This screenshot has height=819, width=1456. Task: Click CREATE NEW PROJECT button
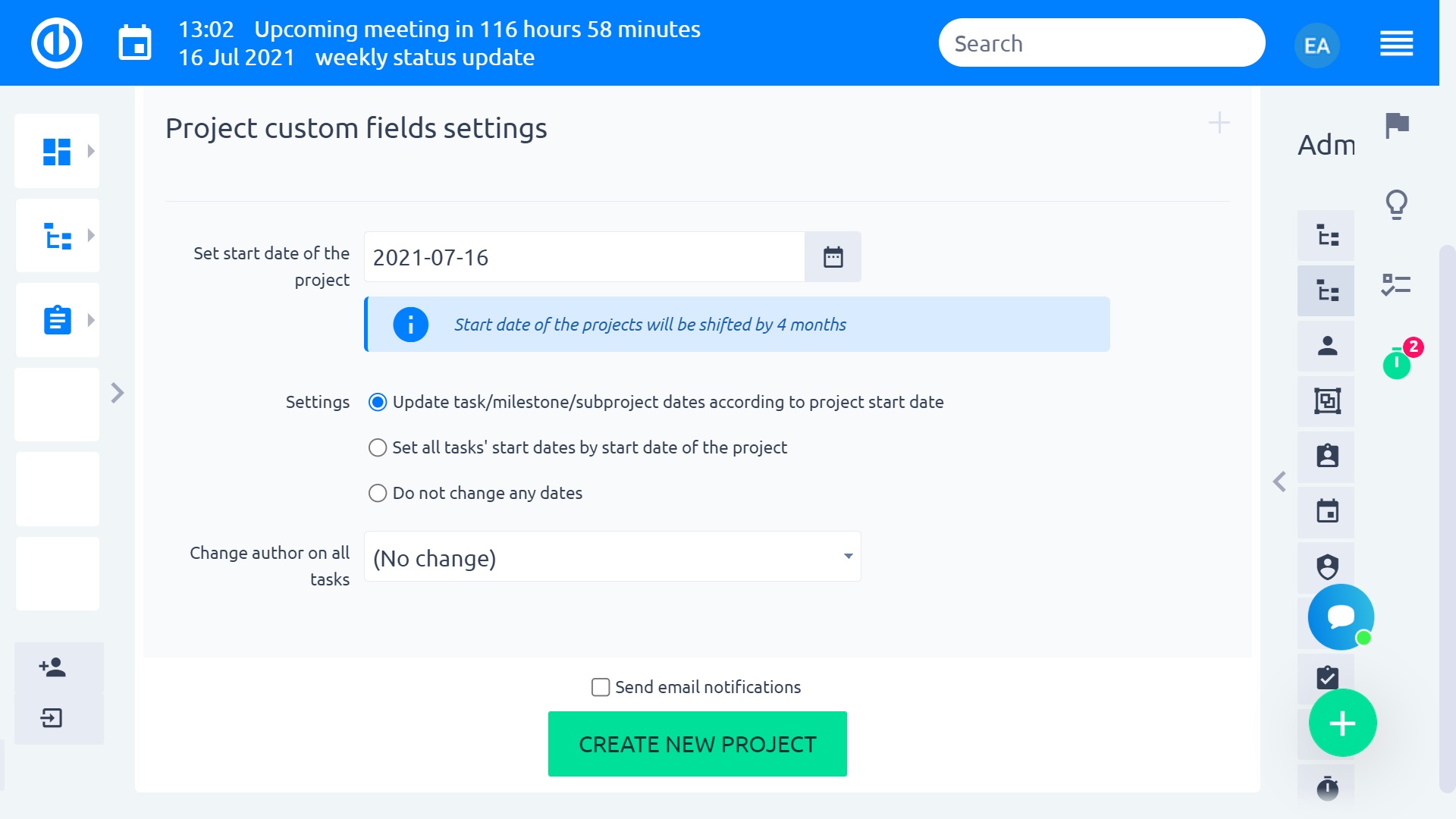point(698,744)
